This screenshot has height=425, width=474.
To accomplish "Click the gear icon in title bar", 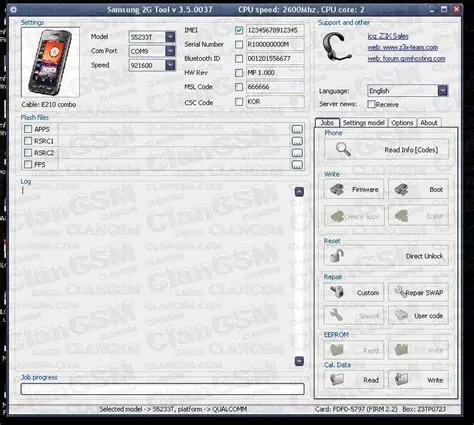I will (x=13, y=9).
